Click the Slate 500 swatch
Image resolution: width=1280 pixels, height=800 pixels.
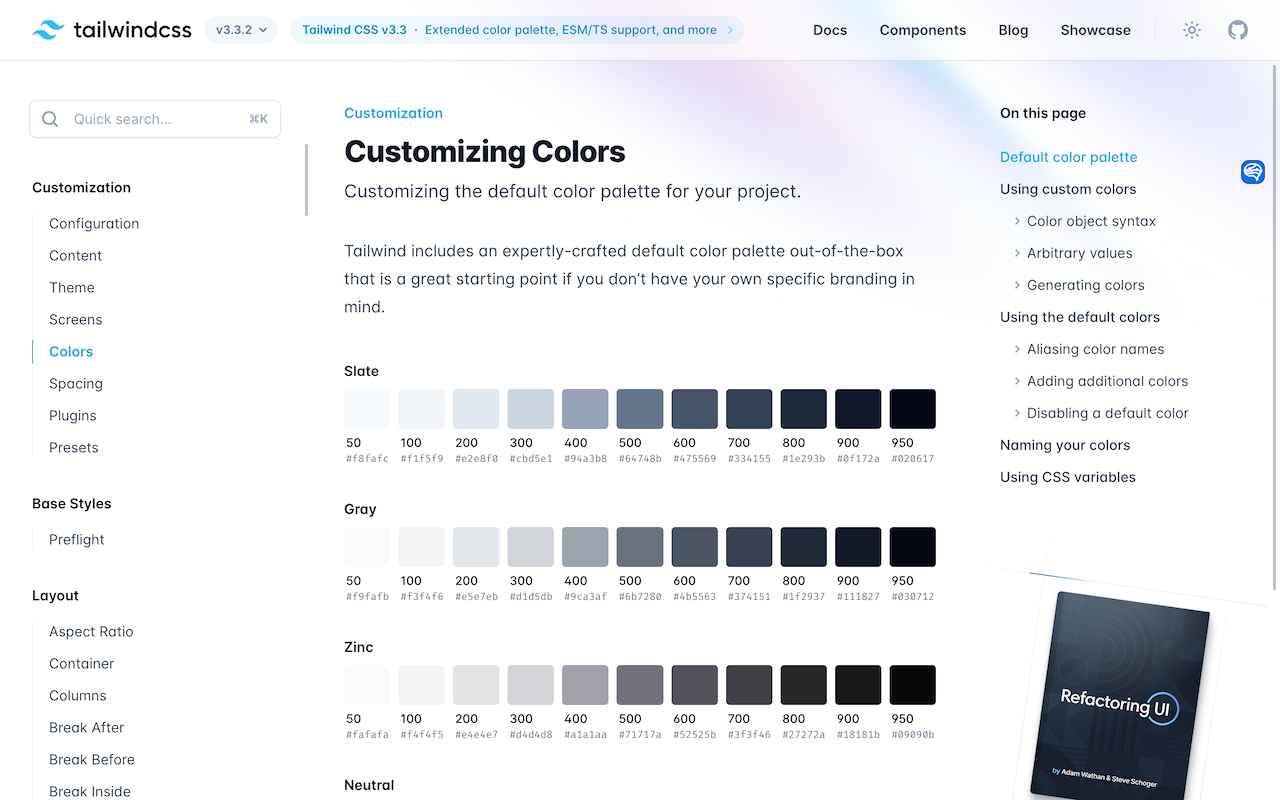[640, 409]
